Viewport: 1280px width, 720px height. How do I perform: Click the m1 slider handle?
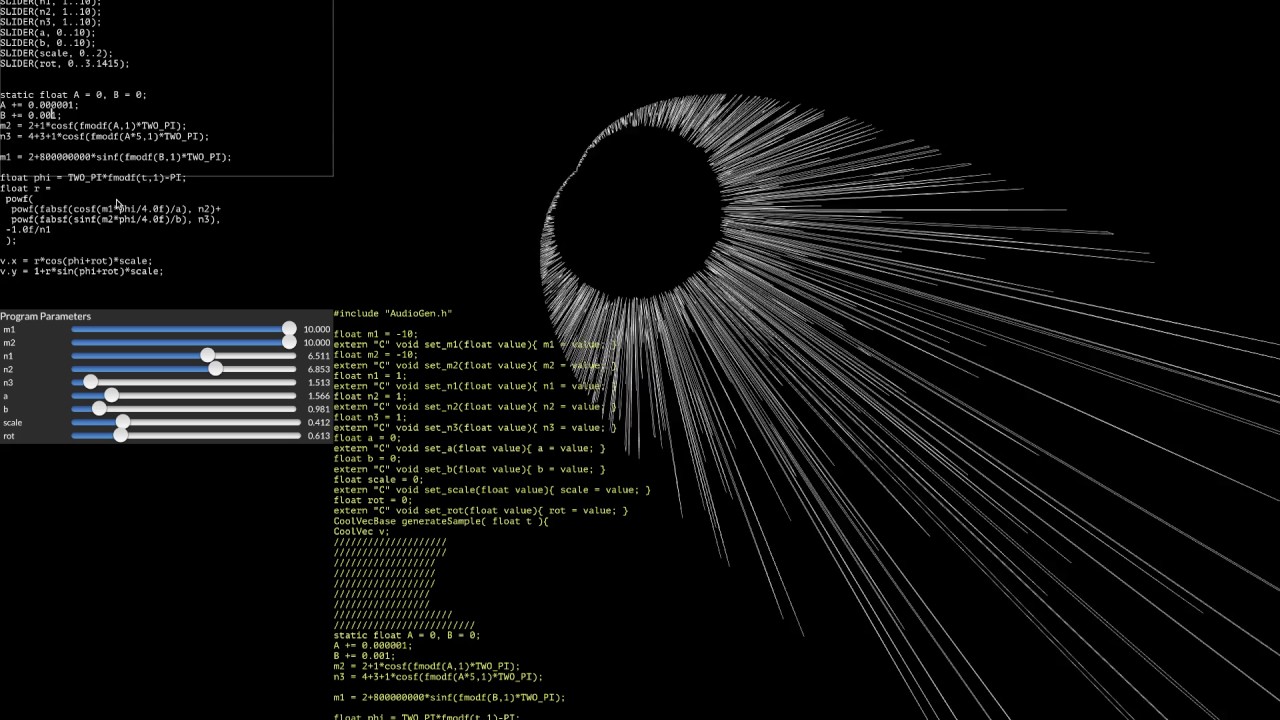[289, 329]
